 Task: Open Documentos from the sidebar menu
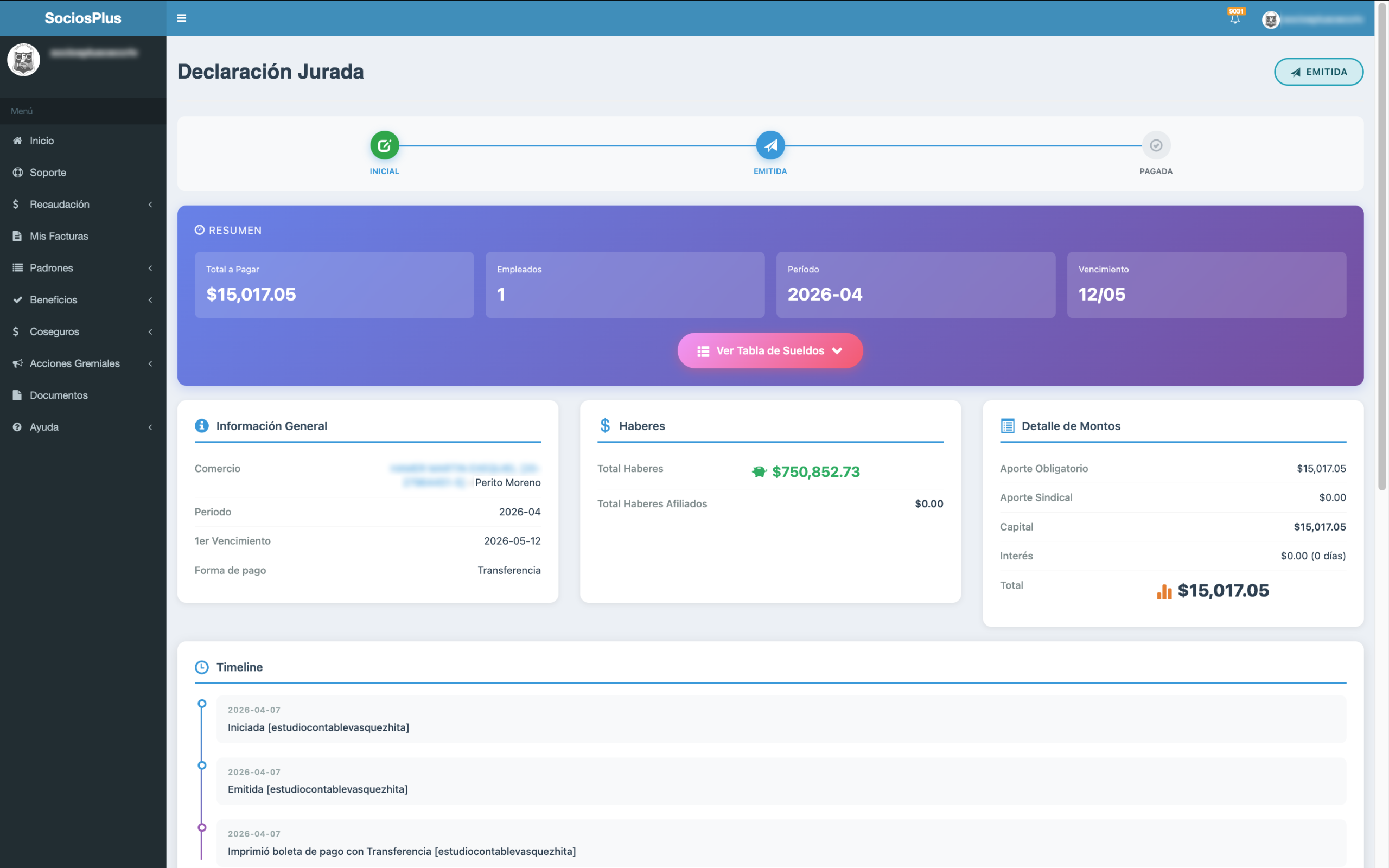coord(59,395)
